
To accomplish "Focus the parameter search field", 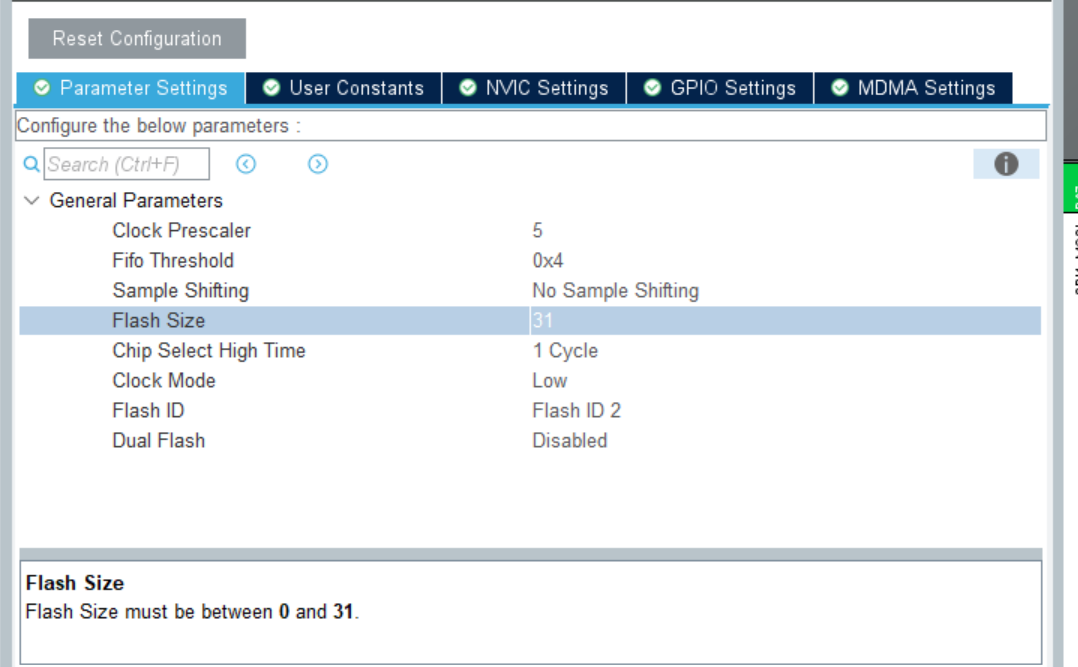I will pos(126,164).
